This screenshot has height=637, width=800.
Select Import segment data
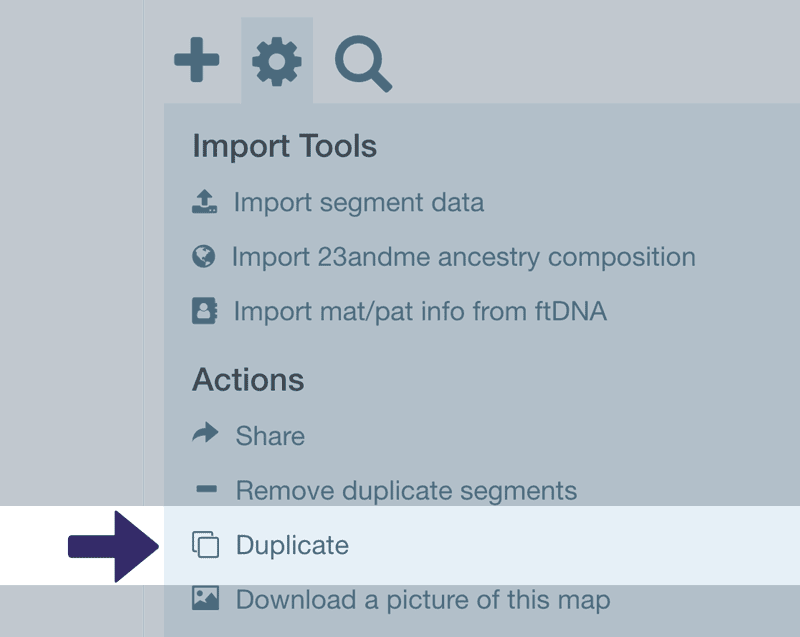358,202
